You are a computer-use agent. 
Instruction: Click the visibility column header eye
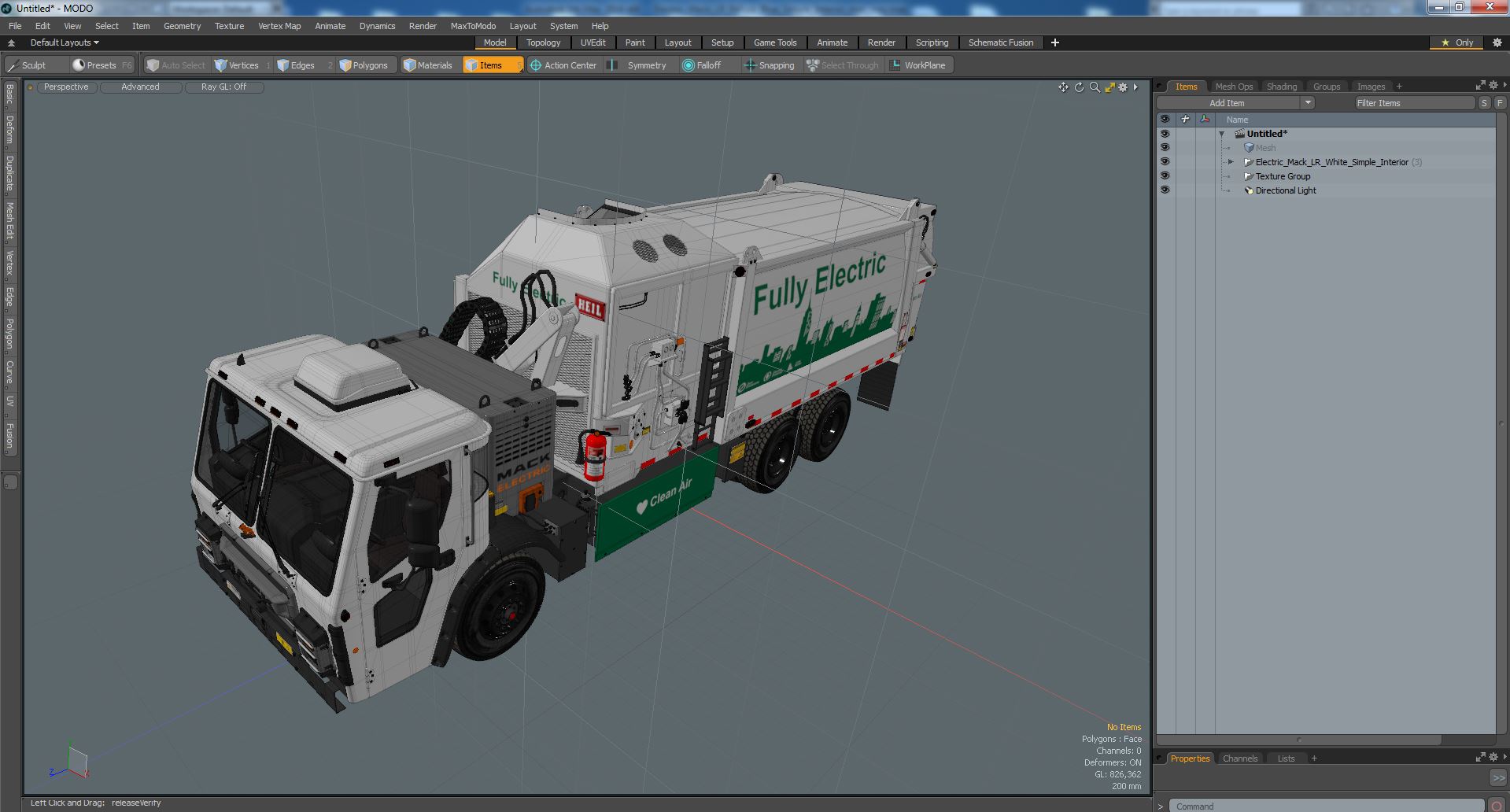click(1165, 120)
